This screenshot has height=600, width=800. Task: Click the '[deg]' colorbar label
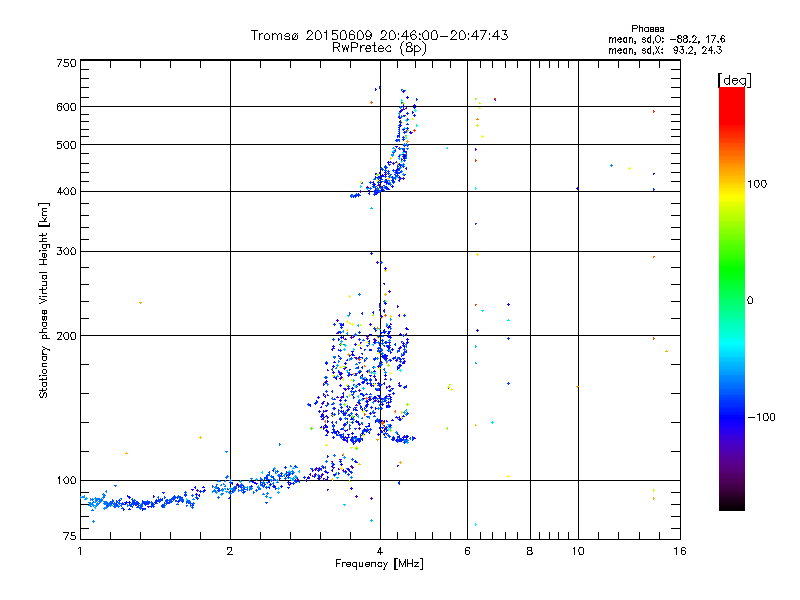point(734,80)
